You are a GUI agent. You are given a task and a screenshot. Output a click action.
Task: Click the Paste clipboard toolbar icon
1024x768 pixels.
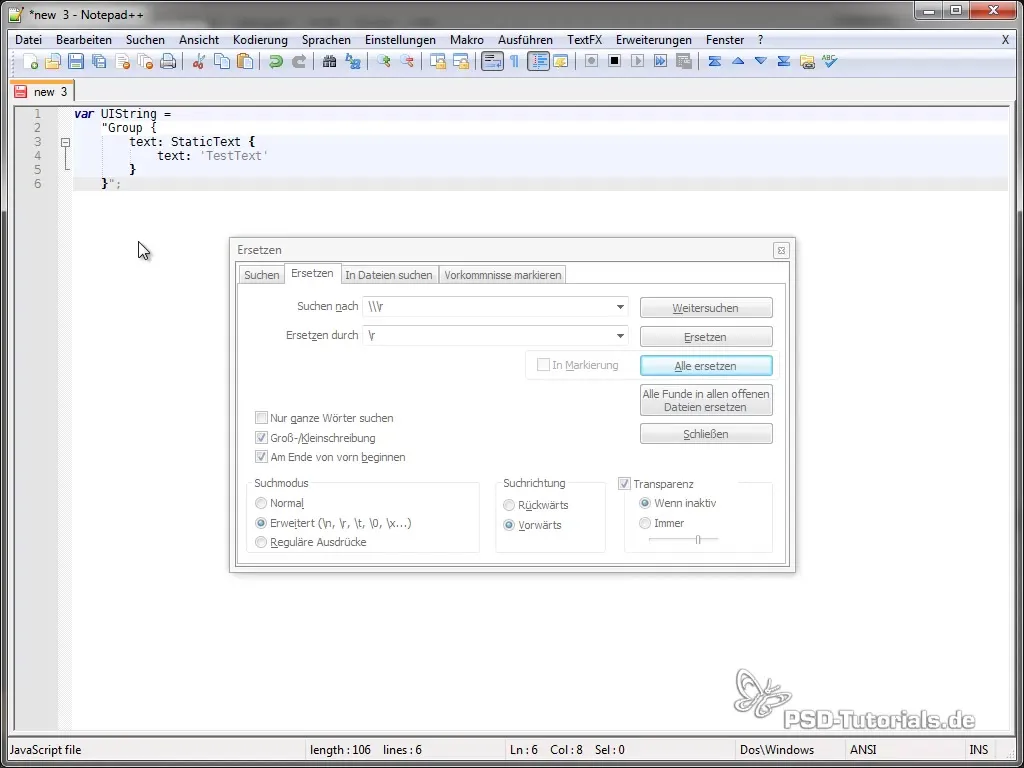(x=245, y=62)
